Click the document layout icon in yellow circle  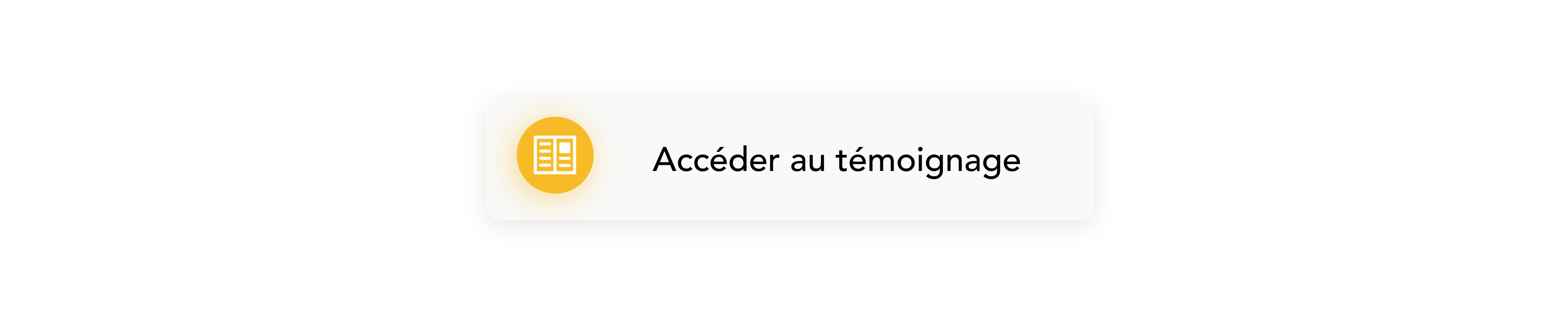554,155
